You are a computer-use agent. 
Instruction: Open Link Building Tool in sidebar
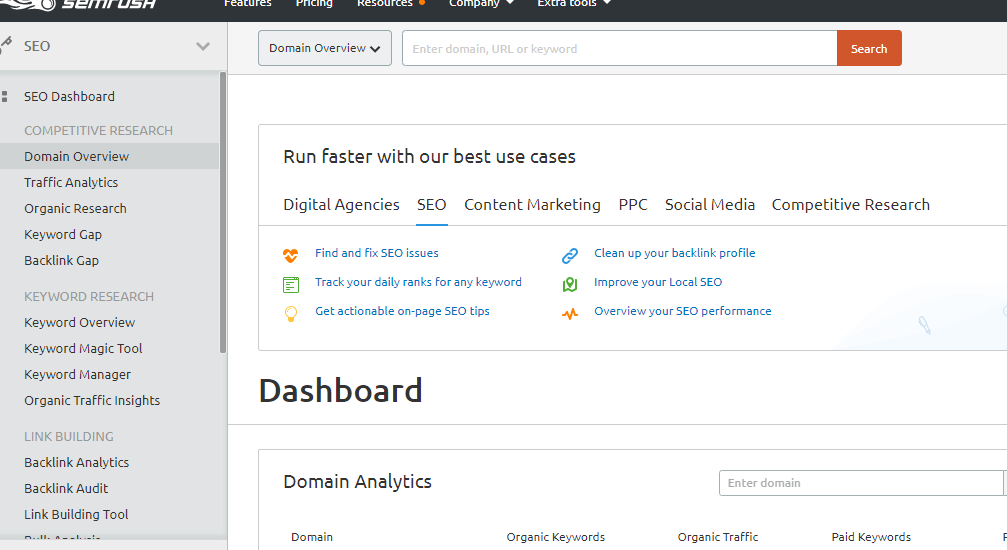76,515
